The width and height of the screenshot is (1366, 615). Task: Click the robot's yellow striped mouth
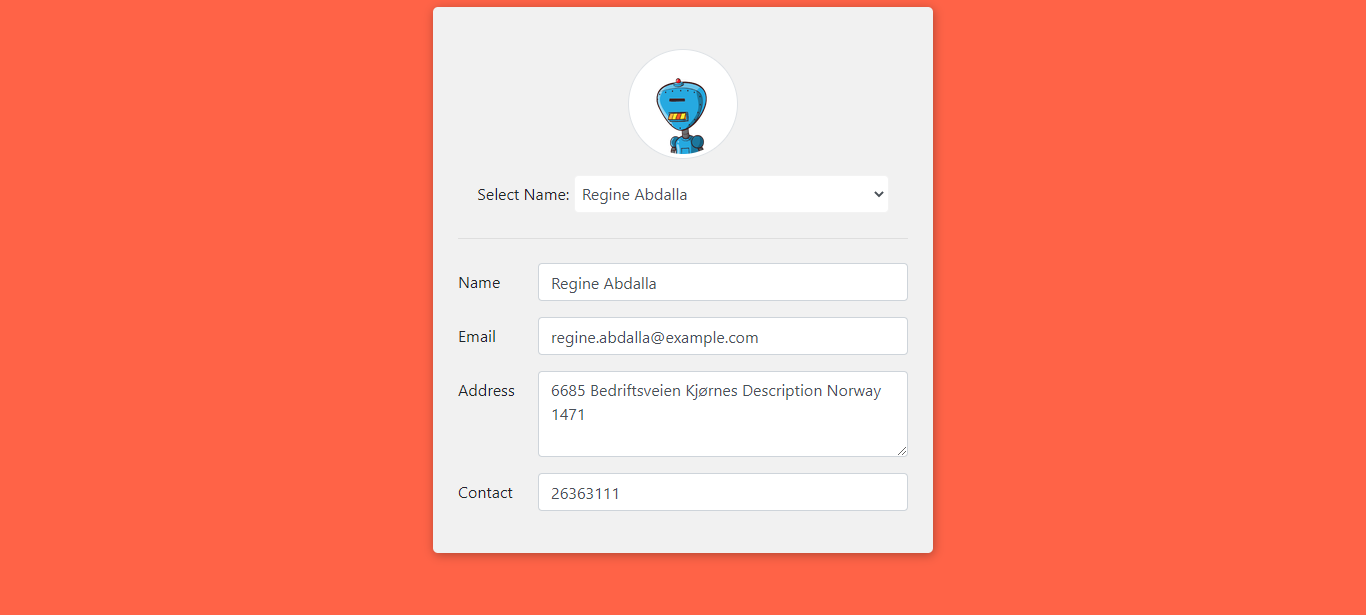[678, 117]
